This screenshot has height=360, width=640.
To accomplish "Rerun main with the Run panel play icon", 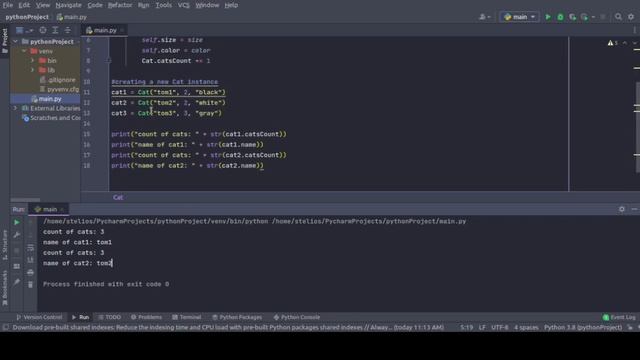I will coord(17,222).
